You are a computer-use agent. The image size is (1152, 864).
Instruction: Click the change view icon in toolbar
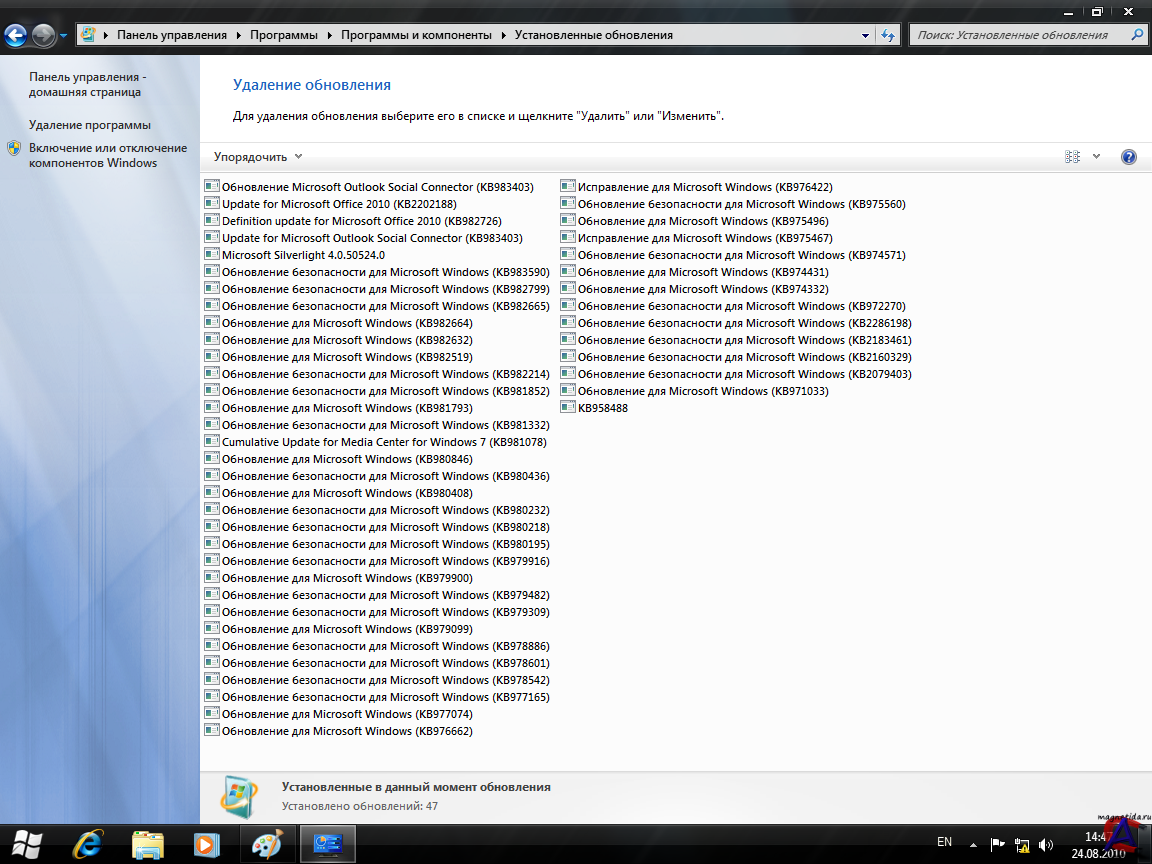[x=1073, y=157]
